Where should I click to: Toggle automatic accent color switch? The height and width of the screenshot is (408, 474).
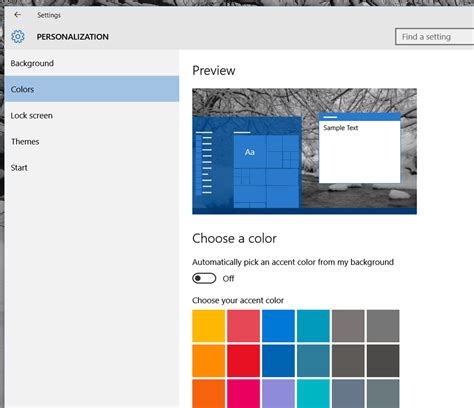(204, 278)
